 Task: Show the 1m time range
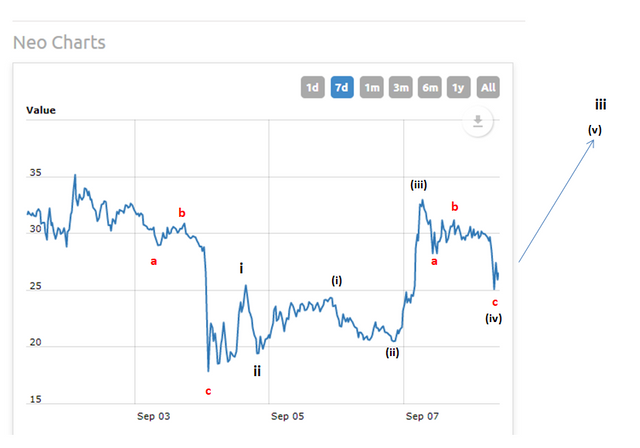pos(371,87)
